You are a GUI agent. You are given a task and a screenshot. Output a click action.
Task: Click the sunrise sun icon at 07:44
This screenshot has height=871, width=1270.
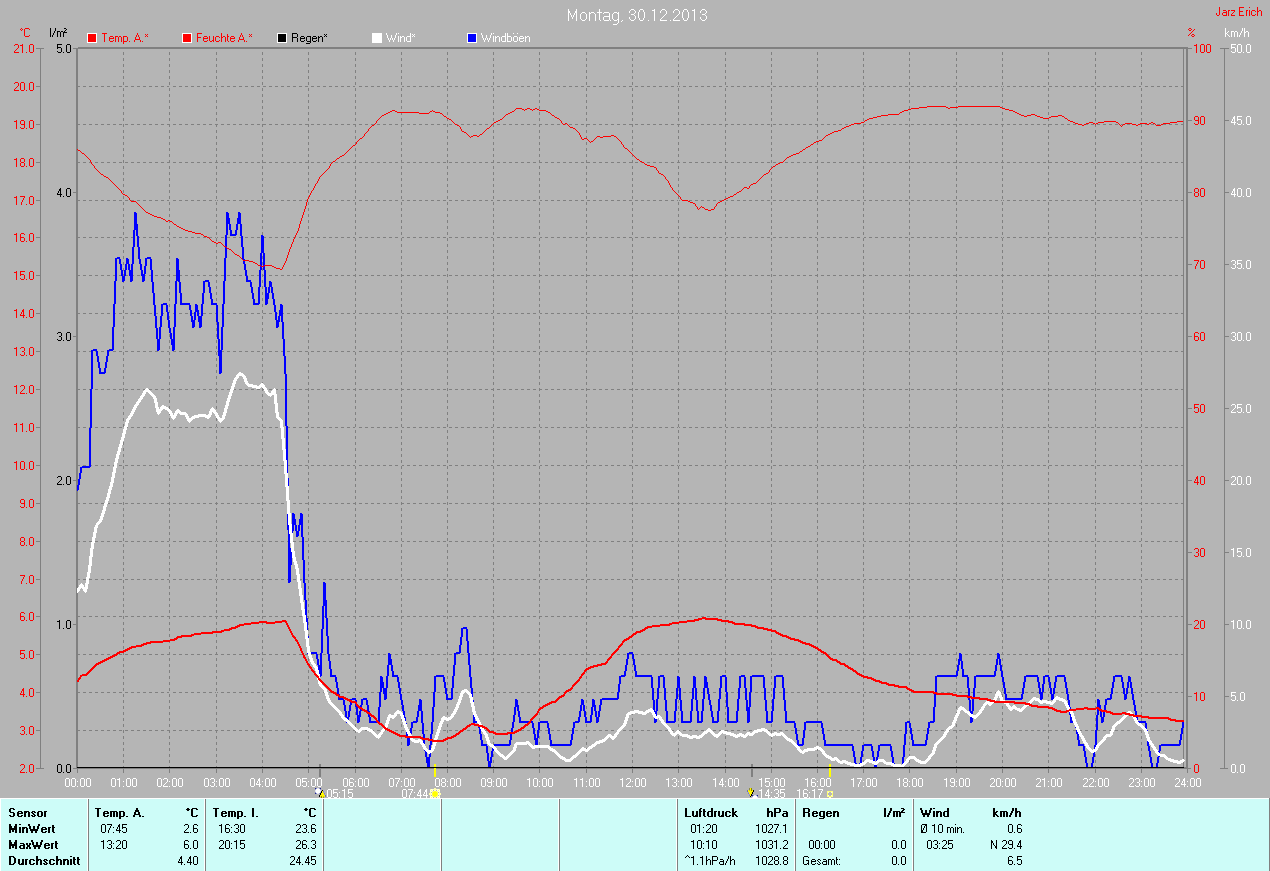tap(435, 793)
